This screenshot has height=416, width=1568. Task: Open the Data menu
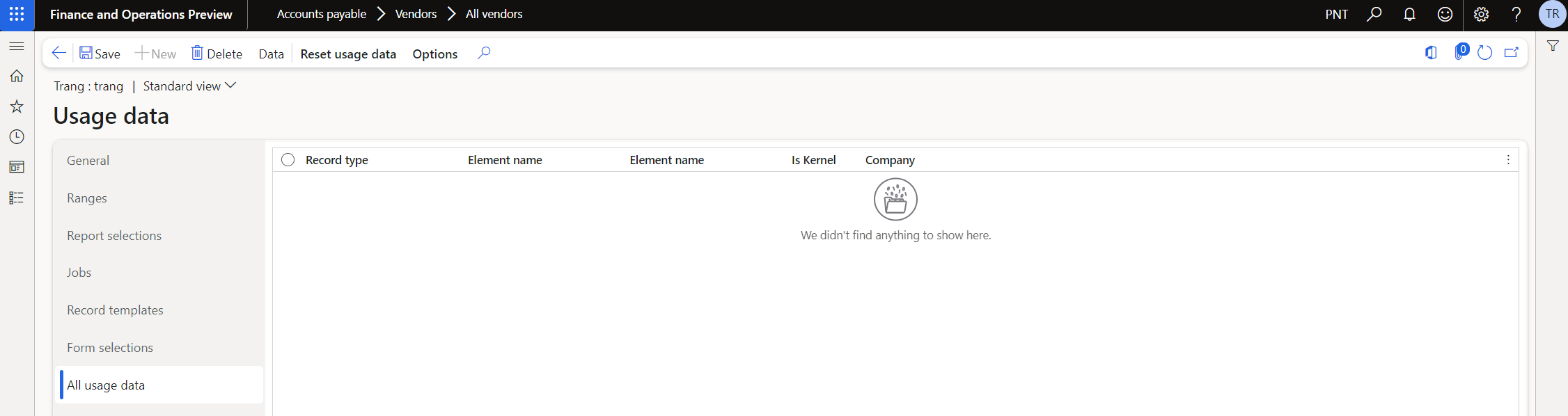pyautogui.click(x=271, y=54)
